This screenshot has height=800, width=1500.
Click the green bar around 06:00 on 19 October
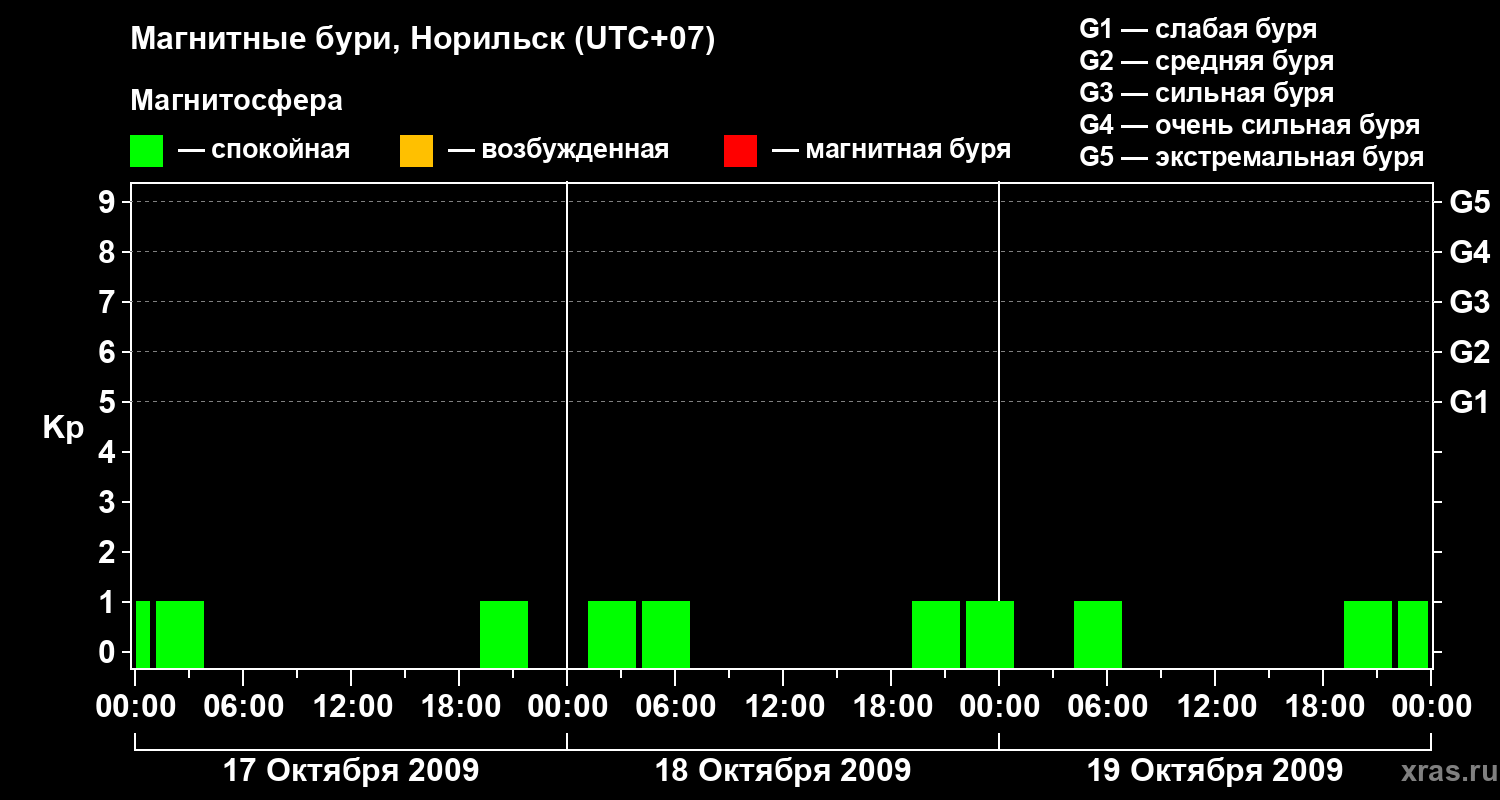1098,634
